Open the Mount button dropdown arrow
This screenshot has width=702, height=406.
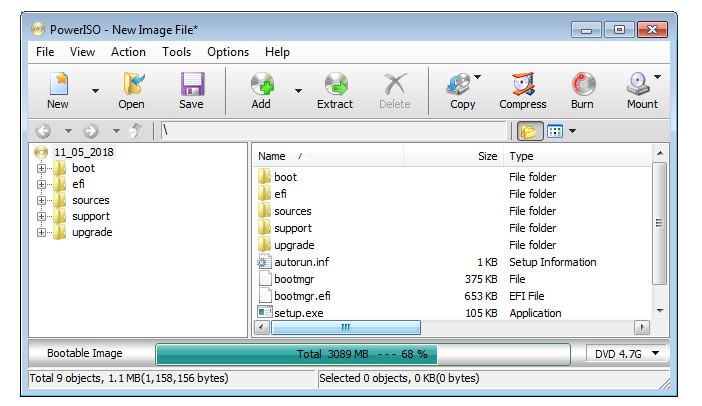click(x=657, y=77)
